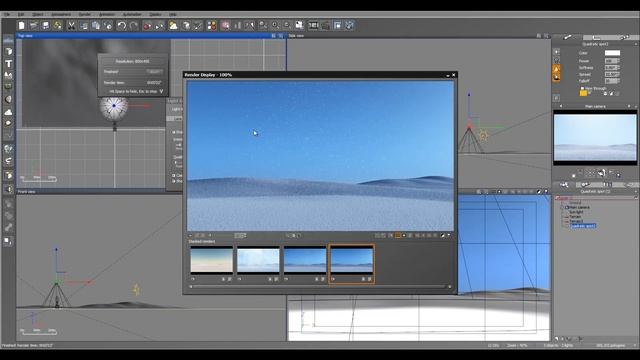Click the Softness value field

tap(612, 67)
